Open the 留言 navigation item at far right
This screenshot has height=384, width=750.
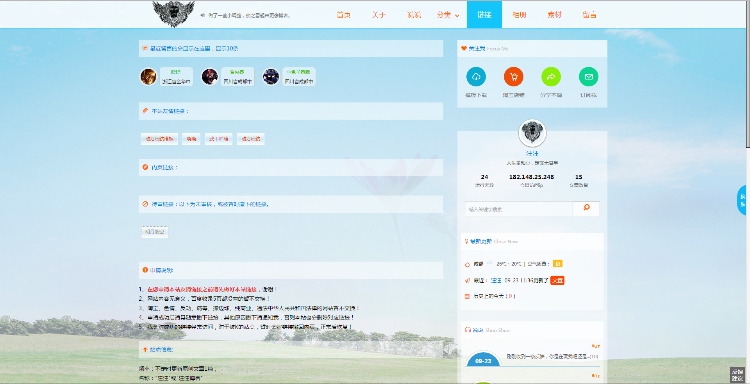point(589,15)
